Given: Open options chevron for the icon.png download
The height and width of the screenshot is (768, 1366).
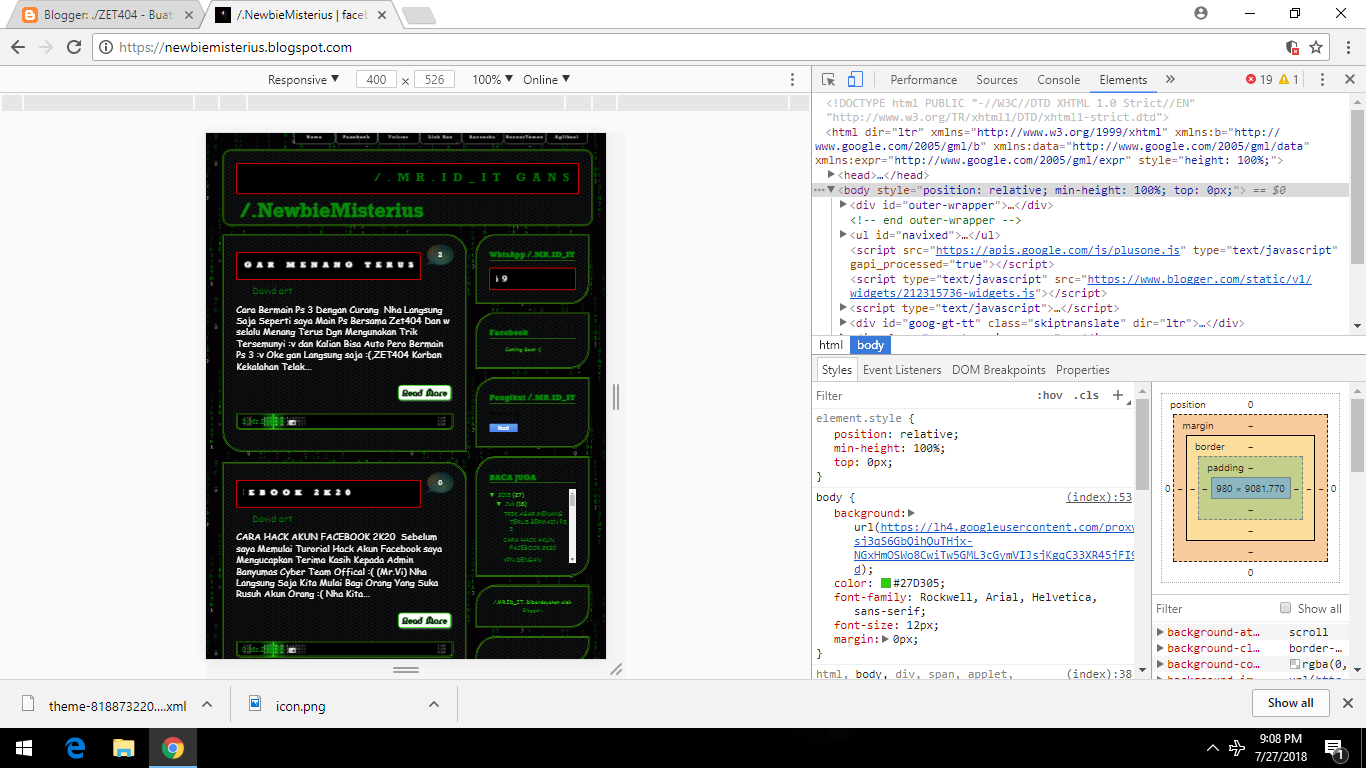Looking at the screenshot, I should pyautogui.click(x=434, y=704).
